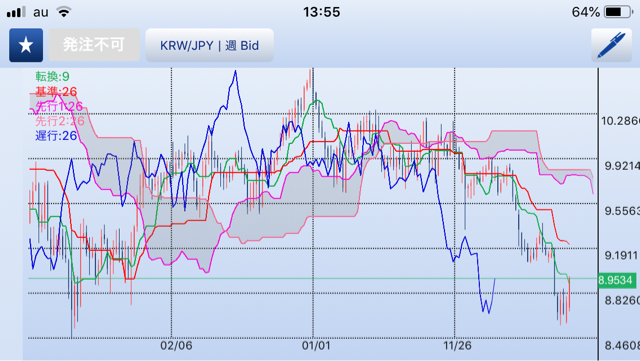Open the pen drawing tool
Viewport: 640px width, 361px height.
point(611,45)
